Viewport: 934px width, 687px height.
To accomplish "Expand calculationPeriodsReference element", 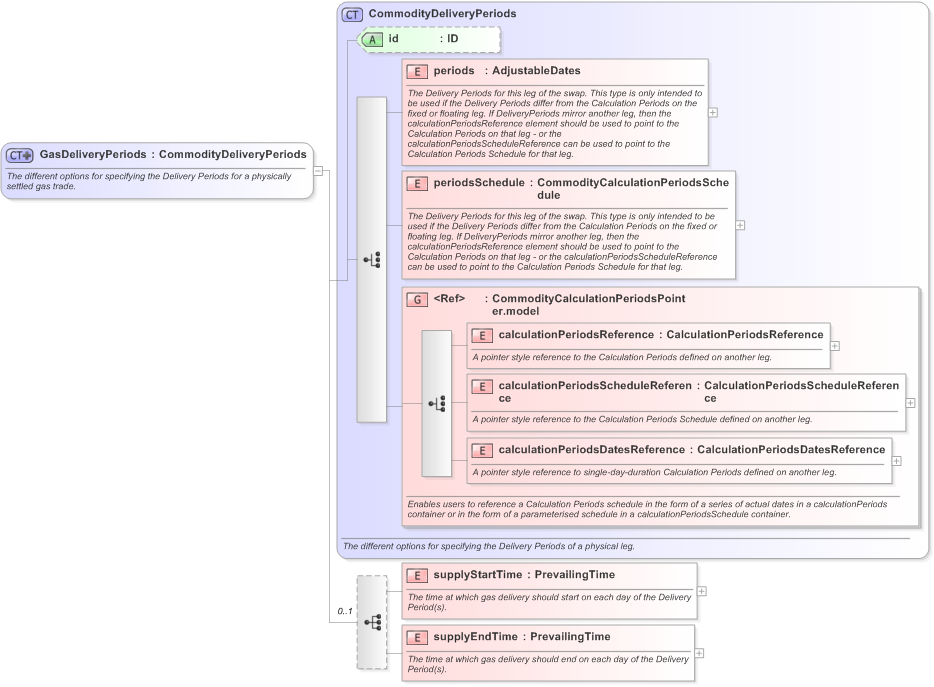I will [835, 346].
